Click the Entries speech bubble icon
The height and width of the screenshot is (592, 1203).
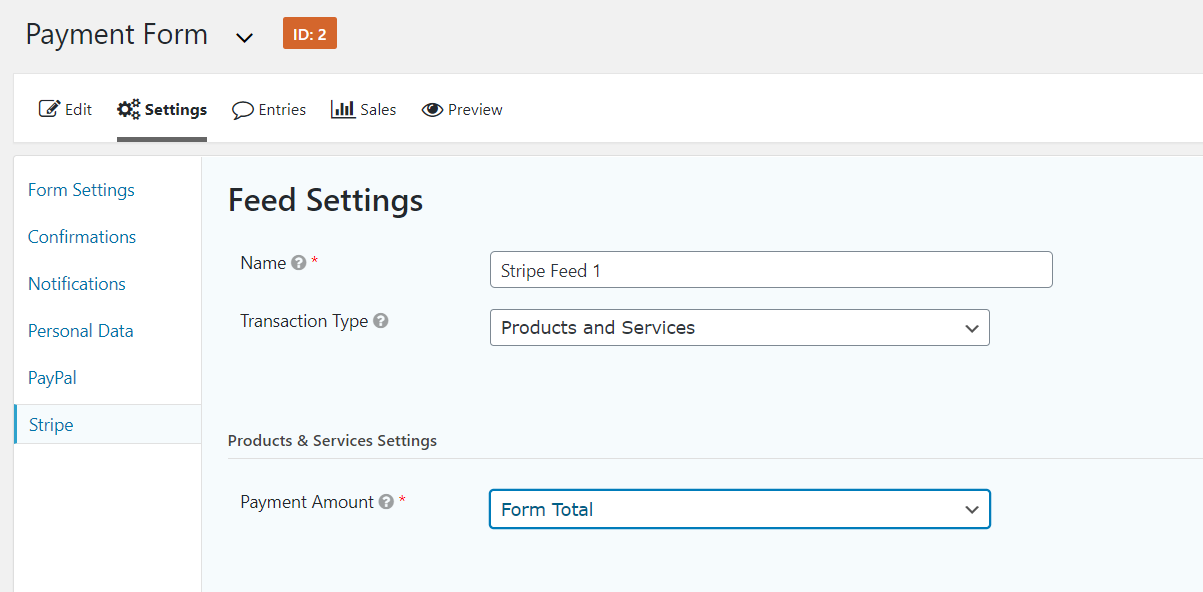tap(242, 110)
